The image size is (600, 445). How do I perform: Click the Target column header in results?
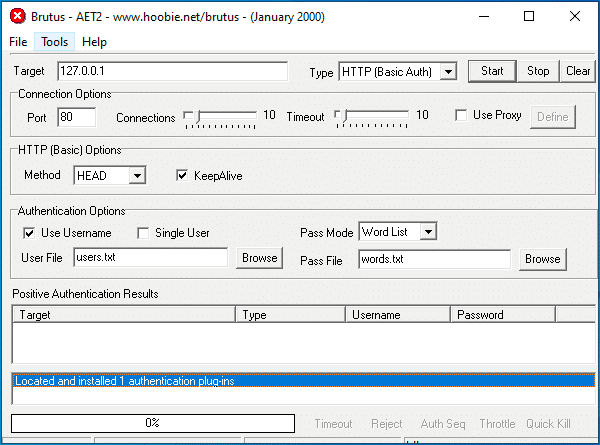pos(124,315)
